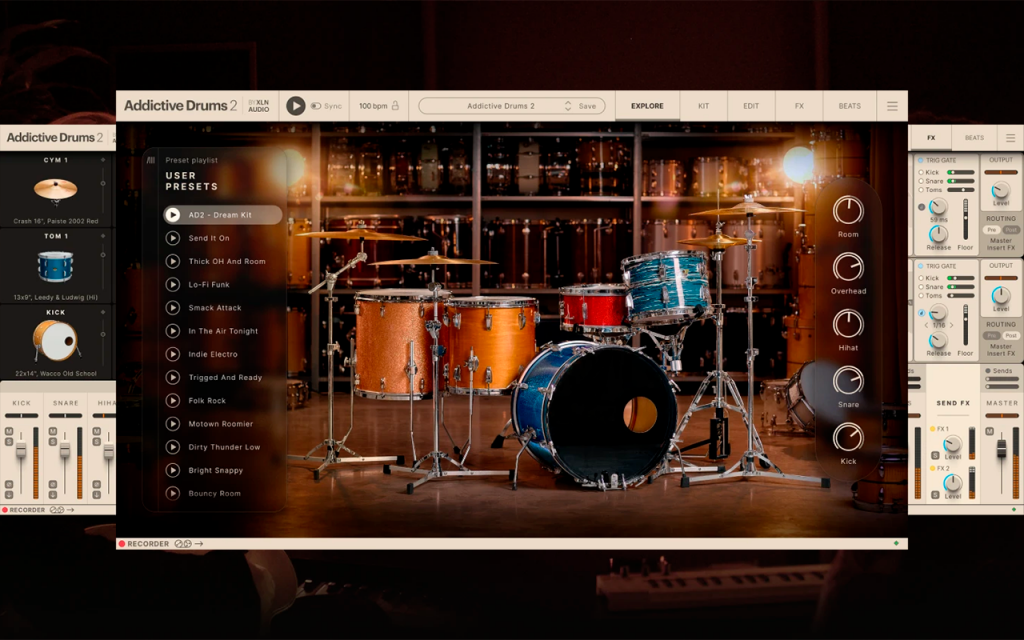The height and width of the screenshot is (640, 1024).
Task: Click the 59 ms gate time knob
Action: point(938,207)
